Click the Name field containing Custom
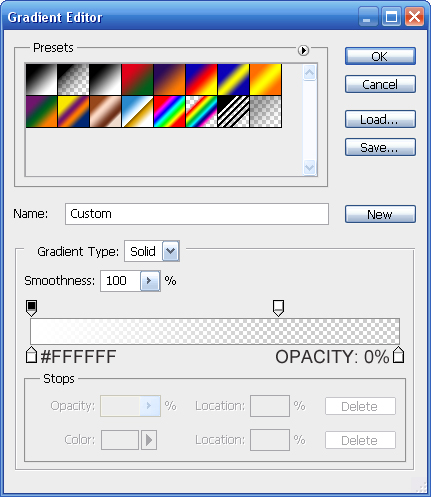The image size is (431, 497). coord(197,214)
